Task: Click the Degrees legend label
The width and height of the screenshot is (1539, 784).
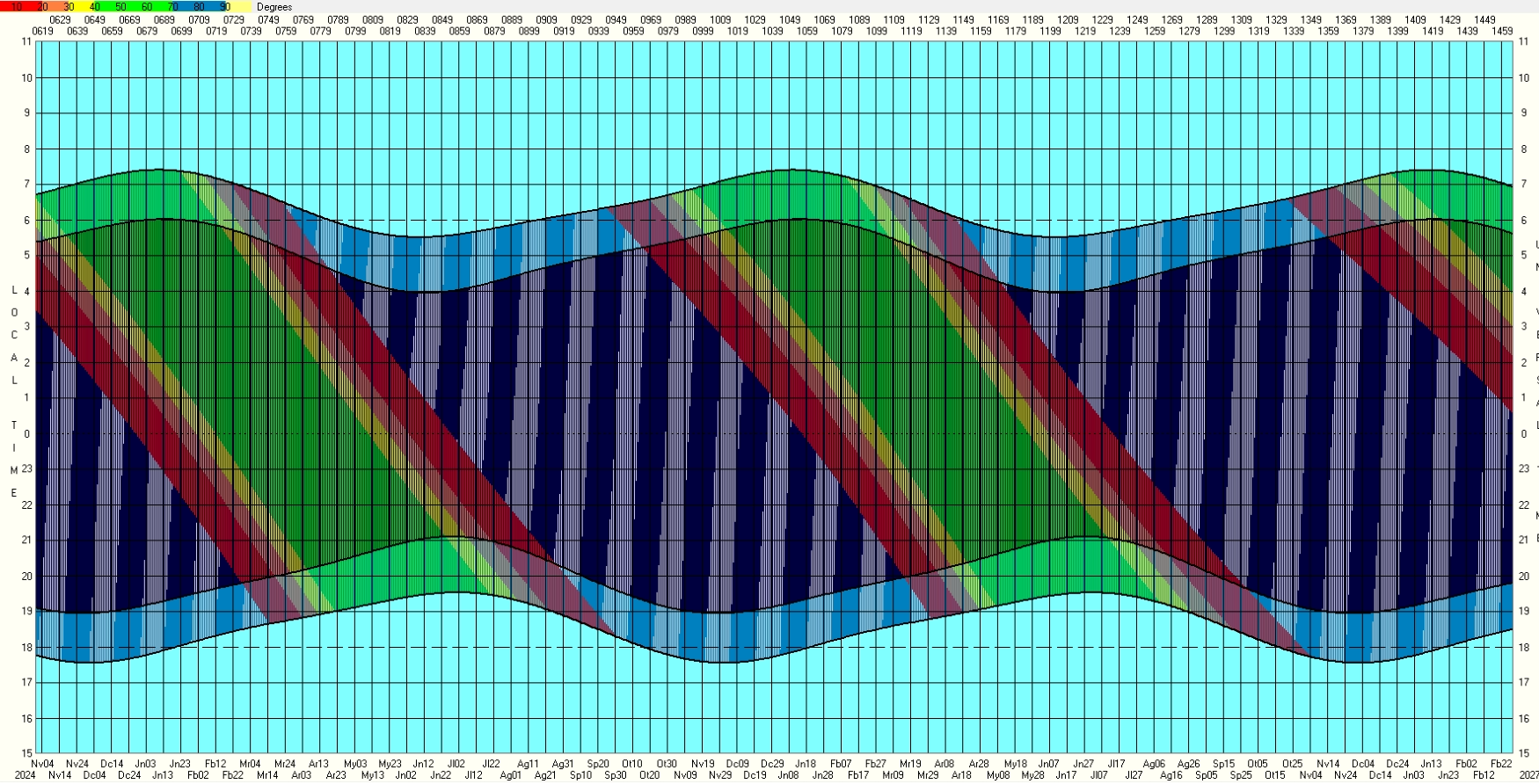Action: (x=274, y=7)
